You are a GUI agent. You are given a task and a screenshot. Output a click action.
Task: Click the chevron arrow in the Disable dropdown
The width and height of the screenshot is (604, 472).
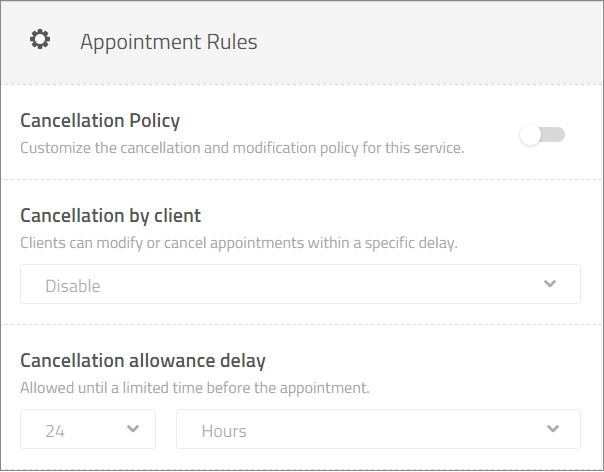tap(549, 284)
